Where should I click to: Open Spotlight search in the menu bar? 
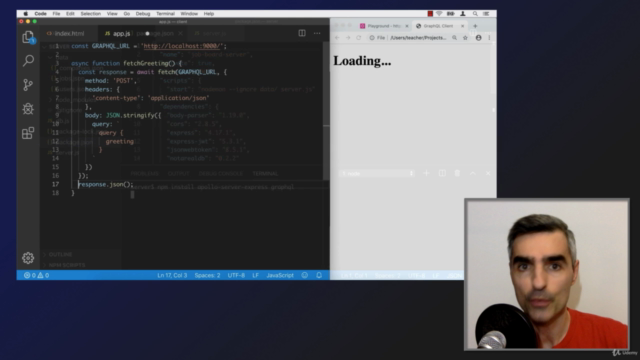(x=475, y=13)
